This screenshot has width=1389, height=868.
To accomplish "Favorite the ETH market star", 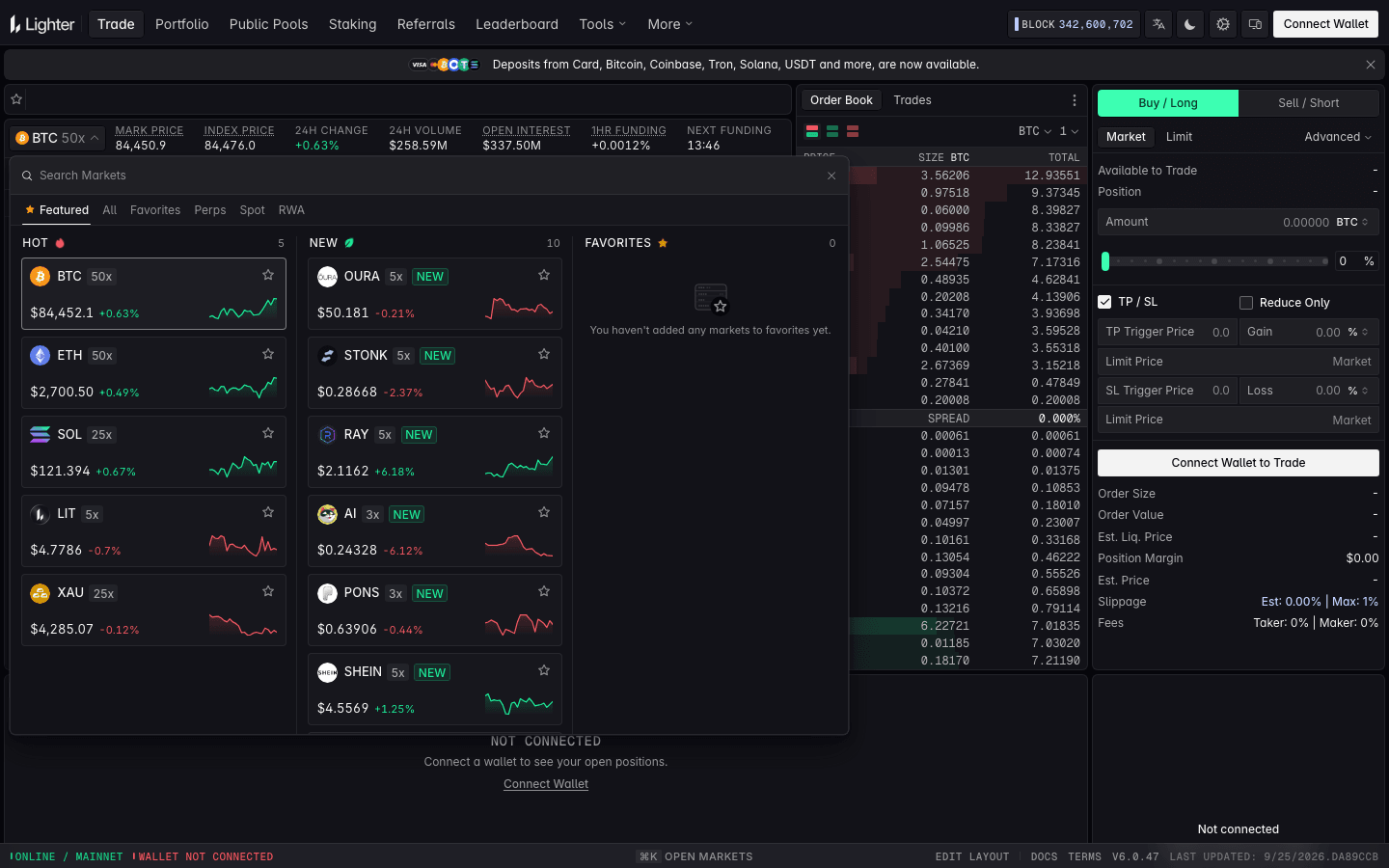I will (x=268, y=354).
